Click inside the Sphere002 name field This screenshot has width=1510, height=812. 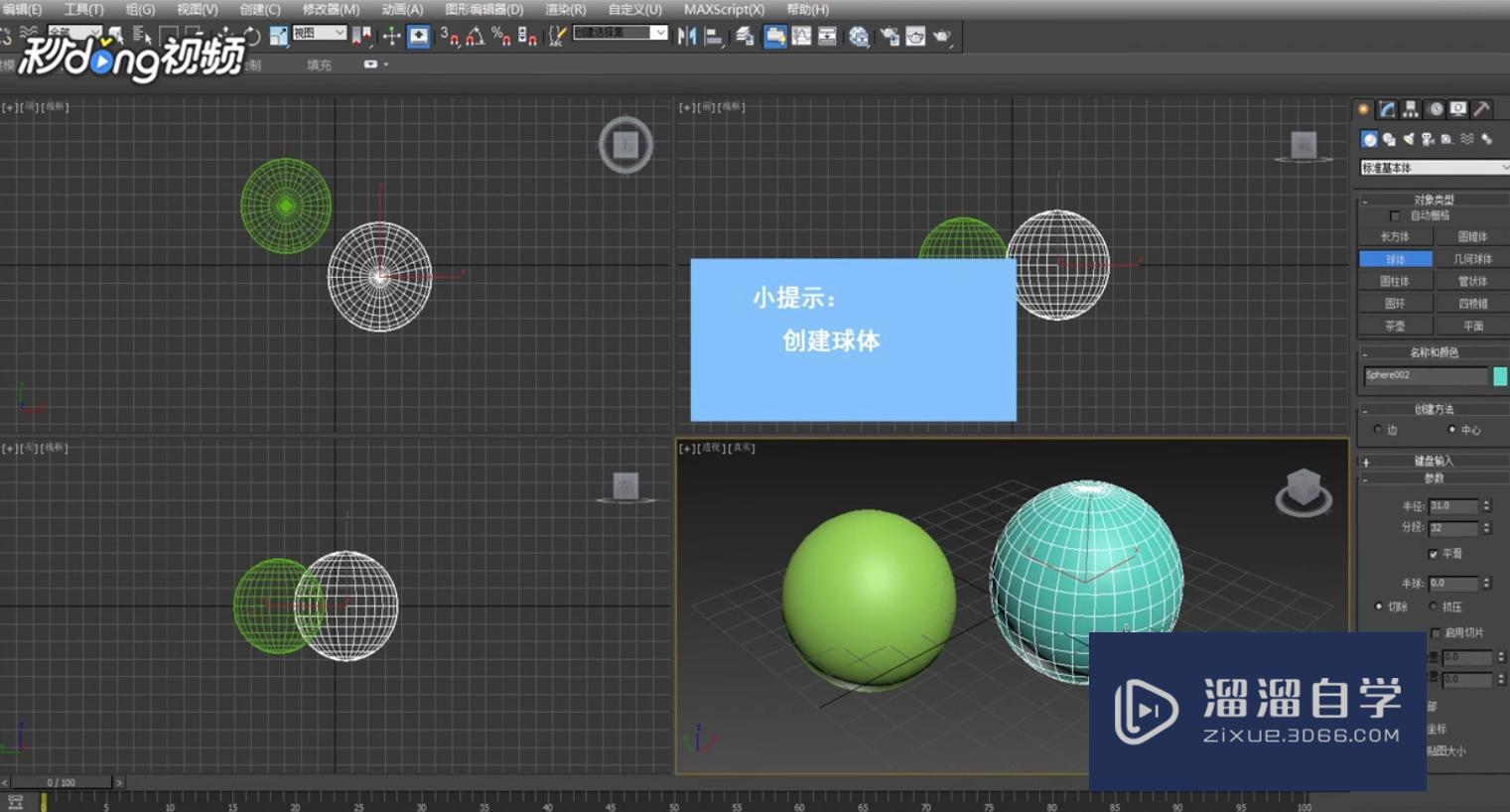coord(1425,376)
